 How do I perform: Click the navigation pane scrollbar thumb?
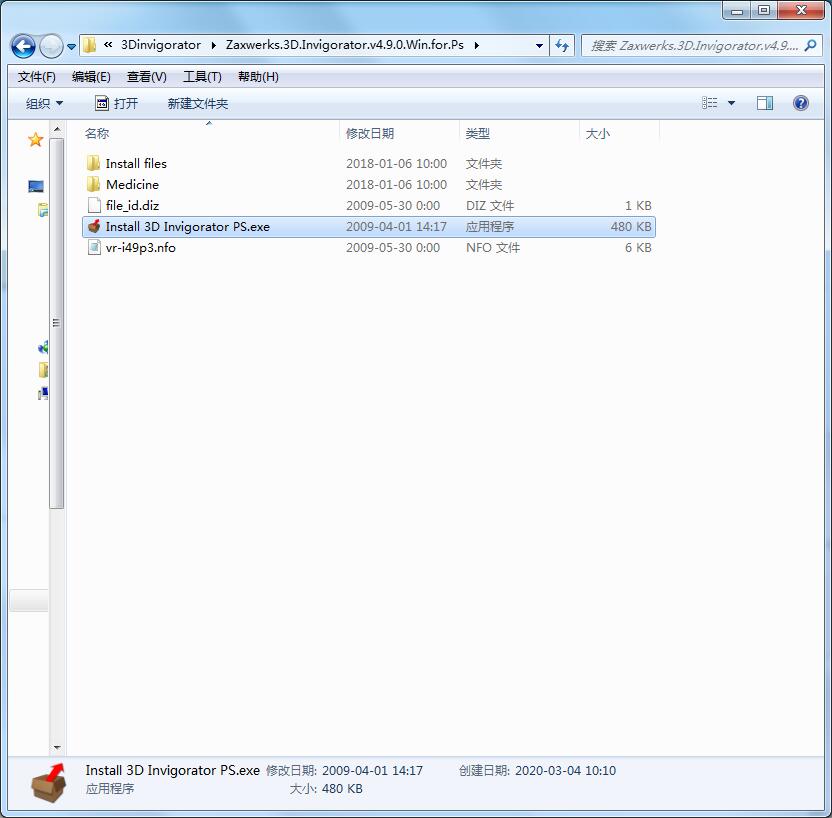tap(57, 324)
